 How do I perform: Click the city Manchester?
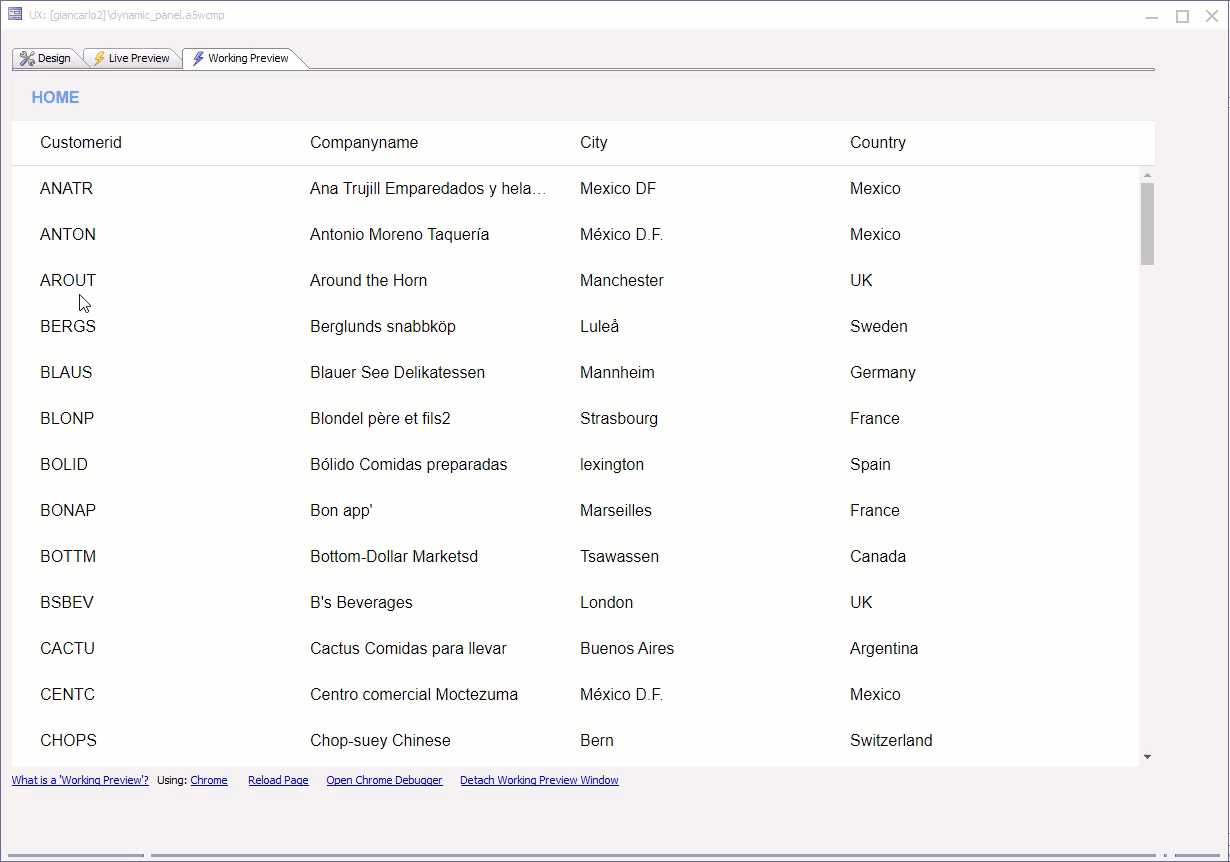pos(622,280)
